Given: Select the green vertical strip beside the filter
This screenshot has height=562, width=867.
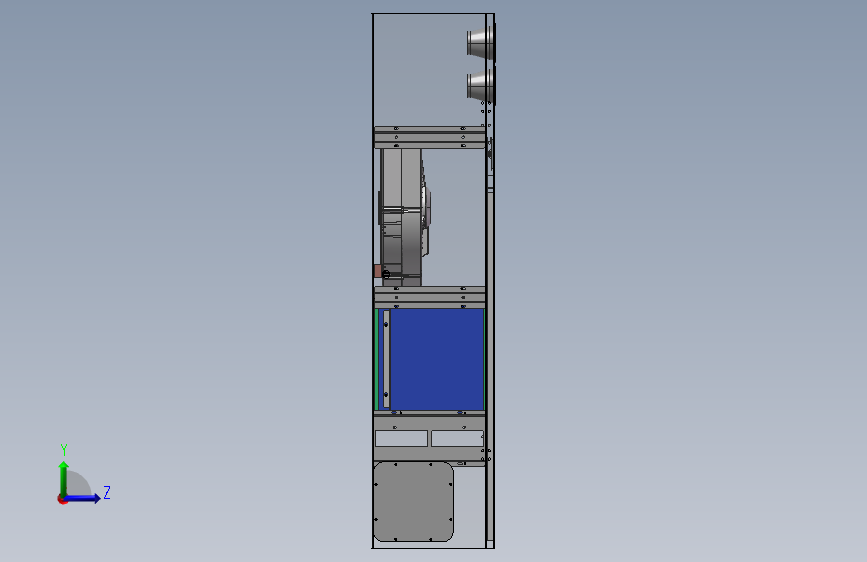Looking at the screenshot, I should (x=377, y=360).
